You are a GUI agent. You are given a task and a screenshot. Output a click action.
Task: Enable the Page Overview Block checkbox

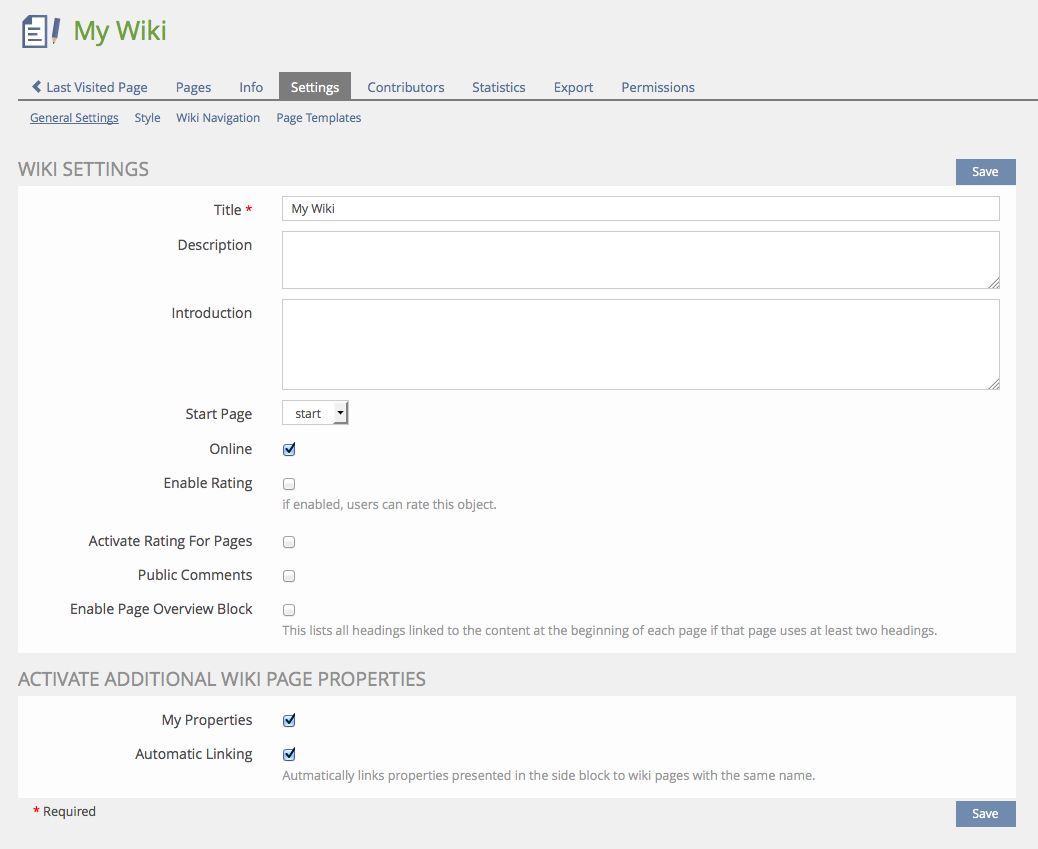point(289,610)
